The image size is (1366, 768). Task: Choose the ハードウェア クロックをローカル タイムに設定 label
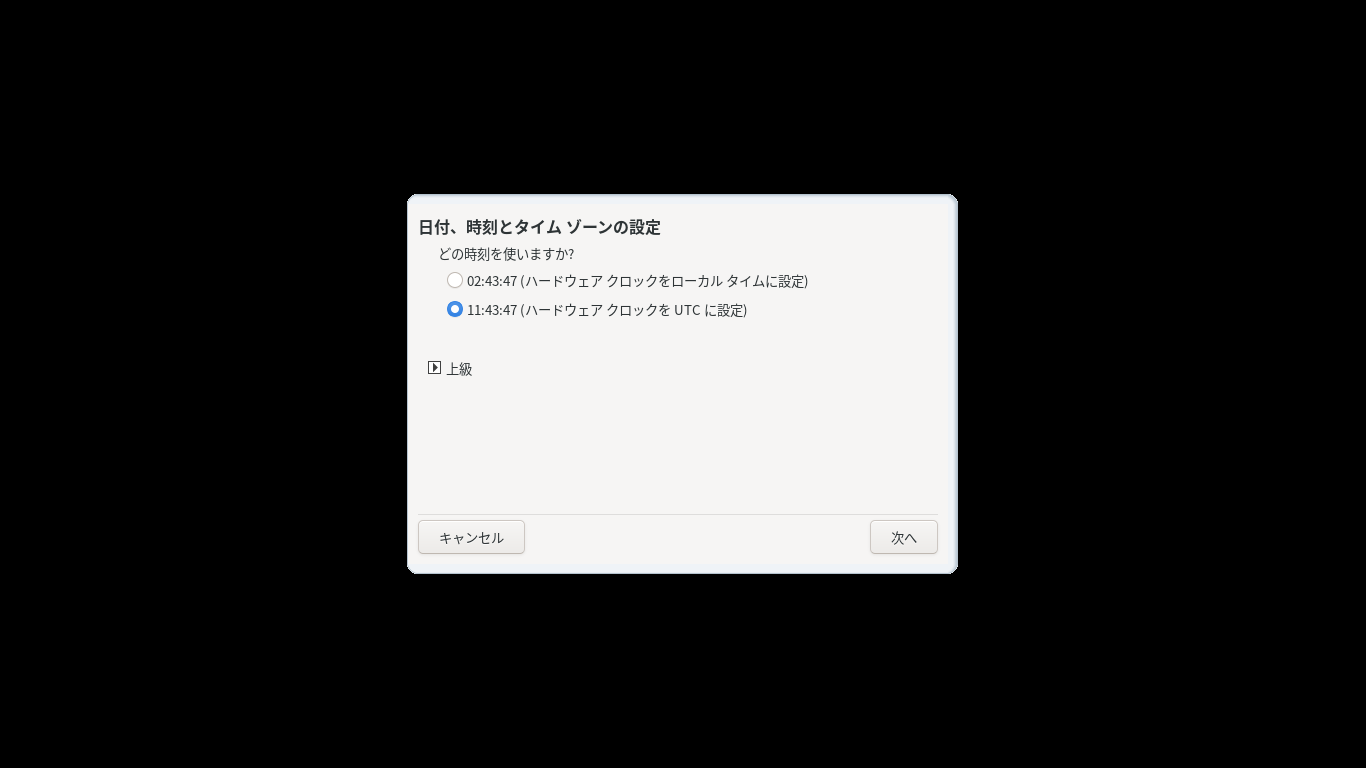664,281
